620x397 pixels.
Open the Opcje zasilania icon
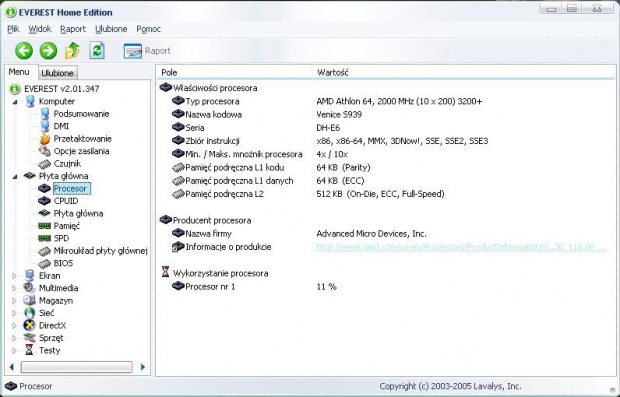click(45, 151)
